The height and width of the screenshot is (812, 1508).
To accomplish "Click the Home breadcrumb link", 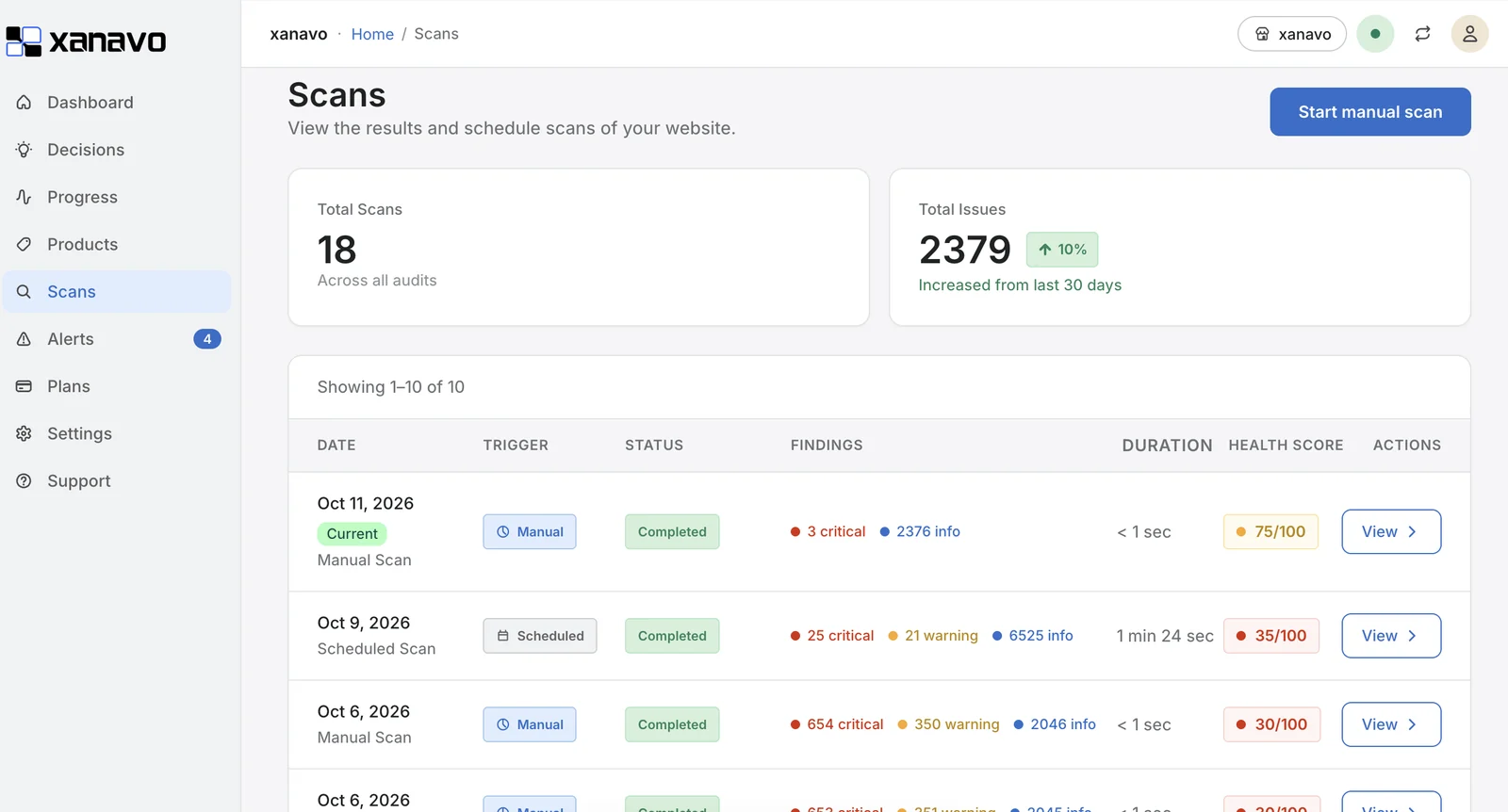I will pyautogui.click(x=372, y=34).
